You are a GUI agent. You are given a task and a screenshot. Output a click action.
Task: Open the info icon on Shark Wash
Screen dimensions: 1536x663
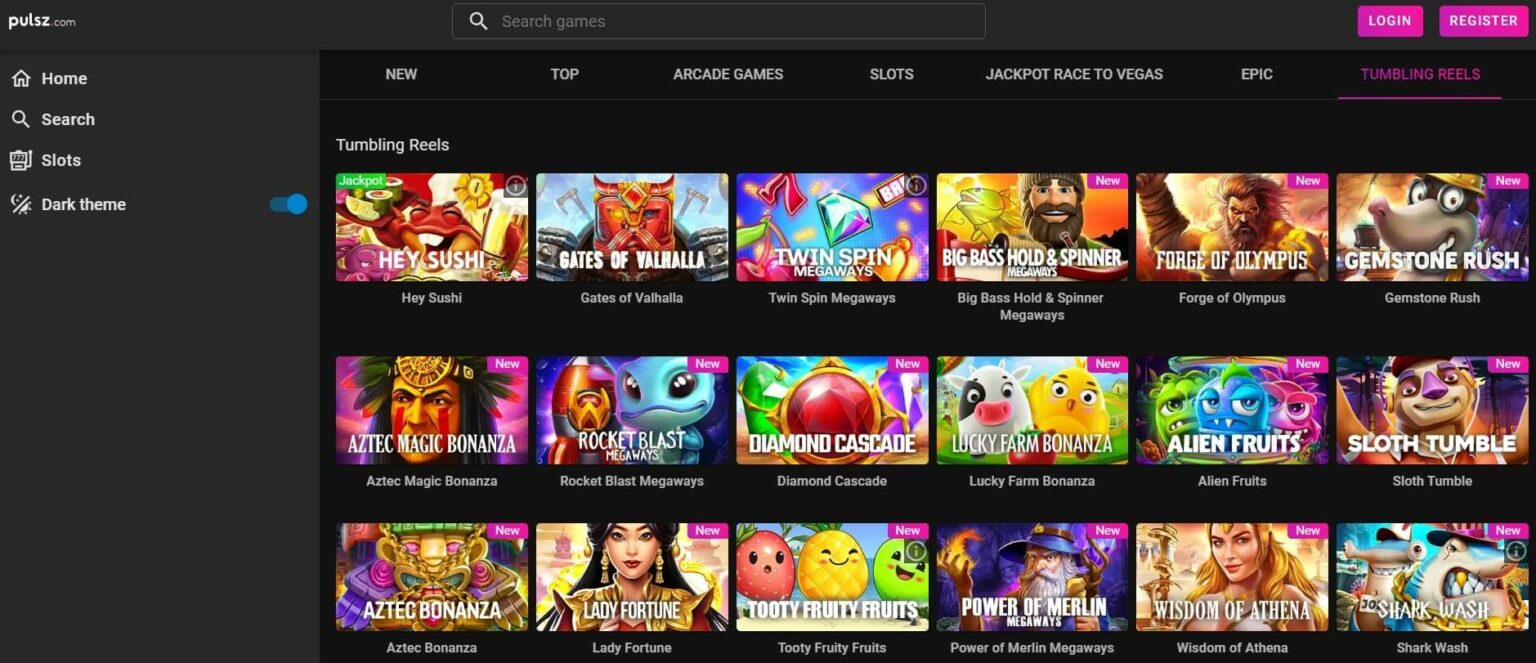point(1516,551)
